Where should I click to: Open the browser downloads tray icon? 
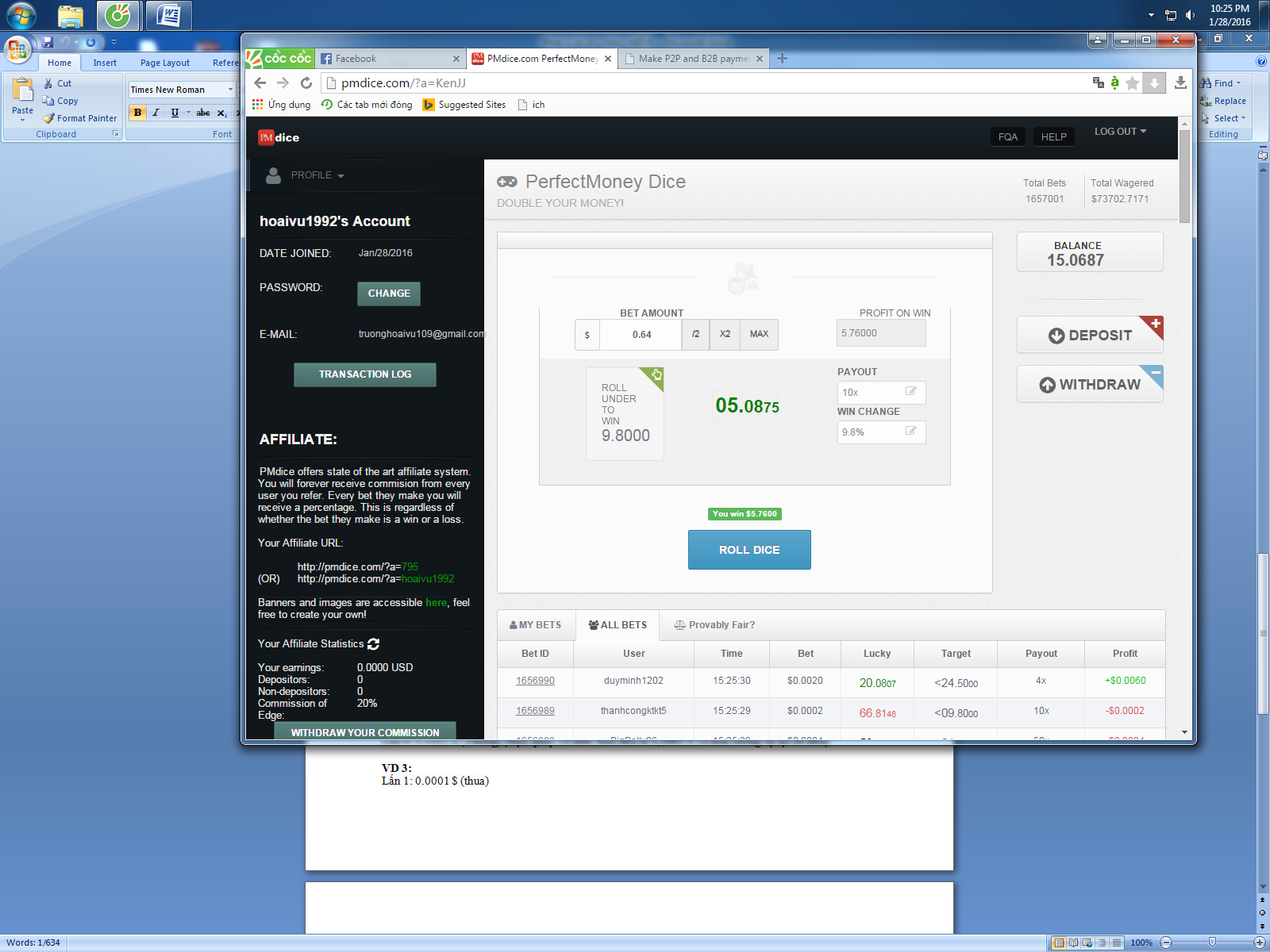[x=1180, y=83]
